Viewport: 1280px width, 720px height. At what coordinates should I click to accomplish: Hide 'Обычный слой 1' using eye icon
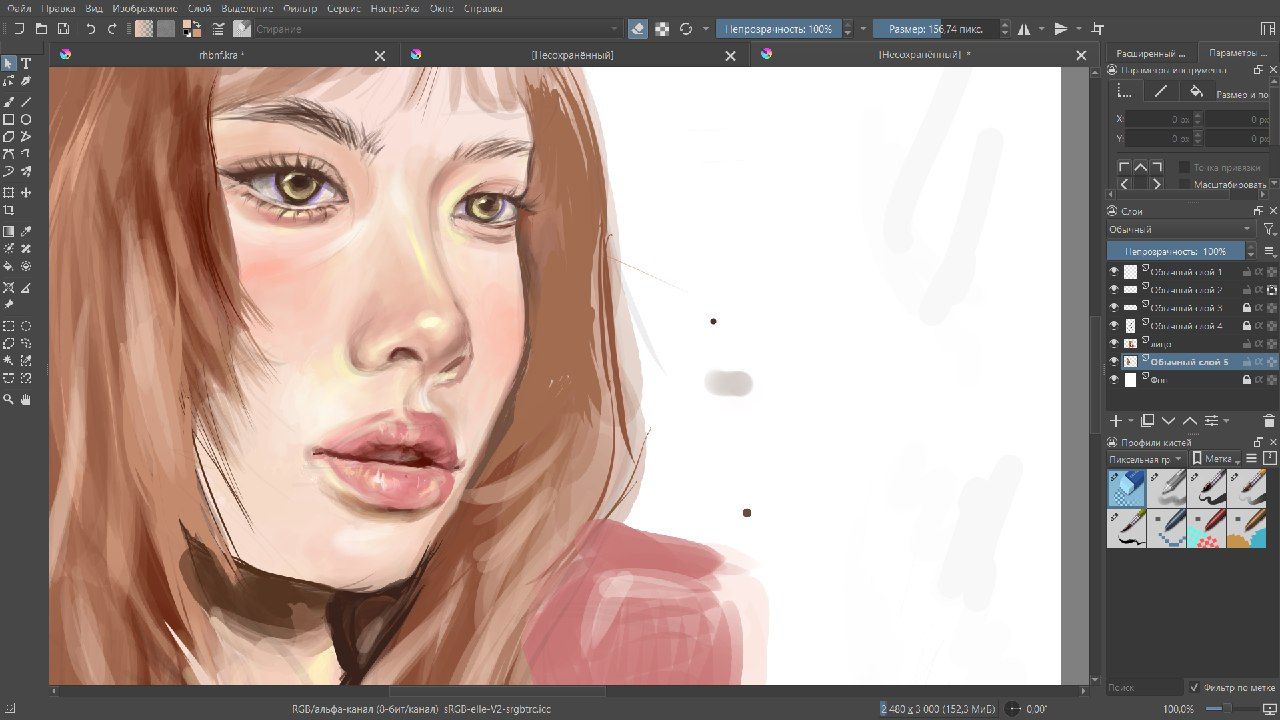tap(1114, 271)
